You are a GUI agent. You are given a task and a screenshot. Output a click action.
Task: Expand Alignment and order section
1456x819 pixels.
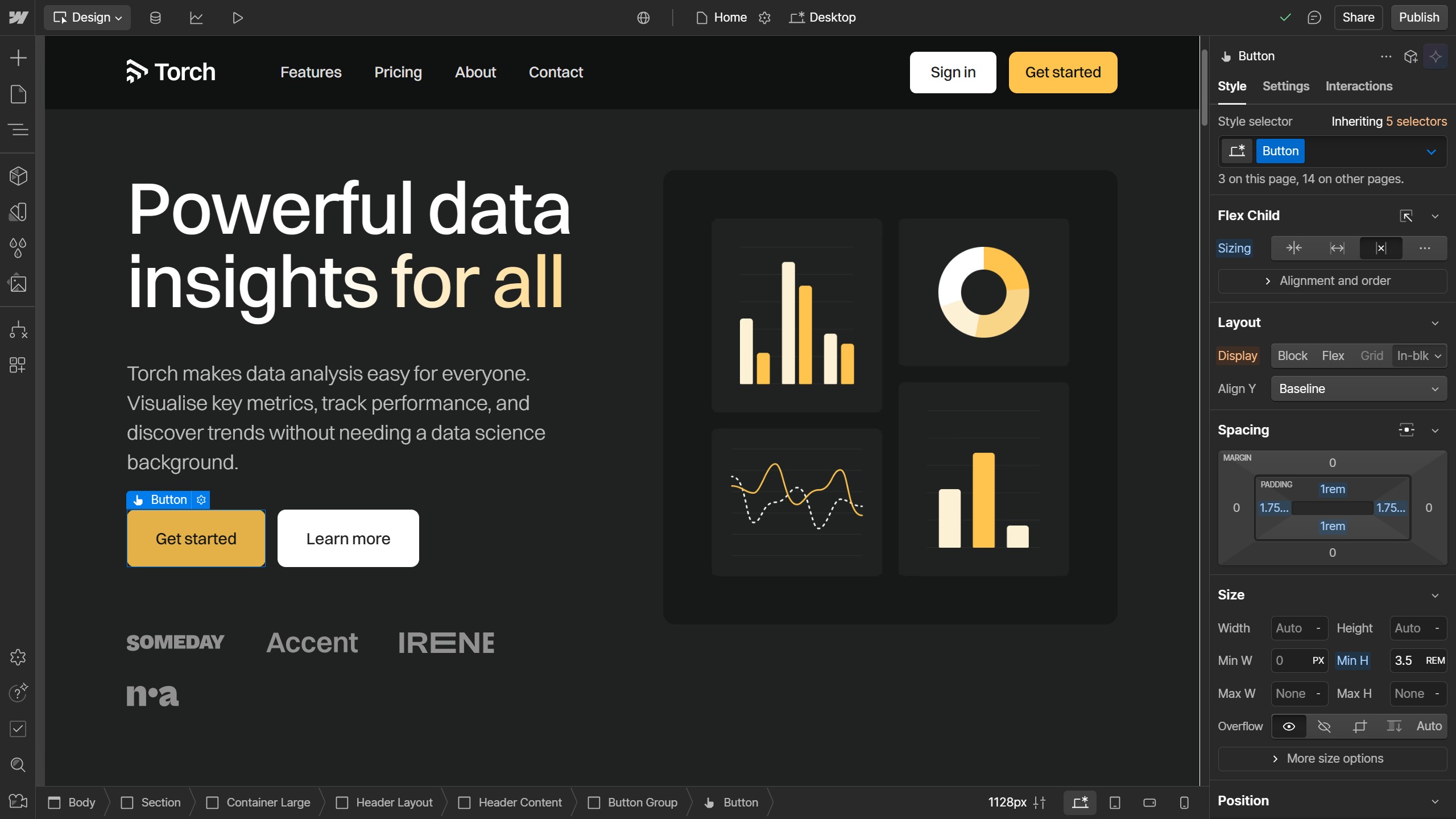coord(1332,281)
